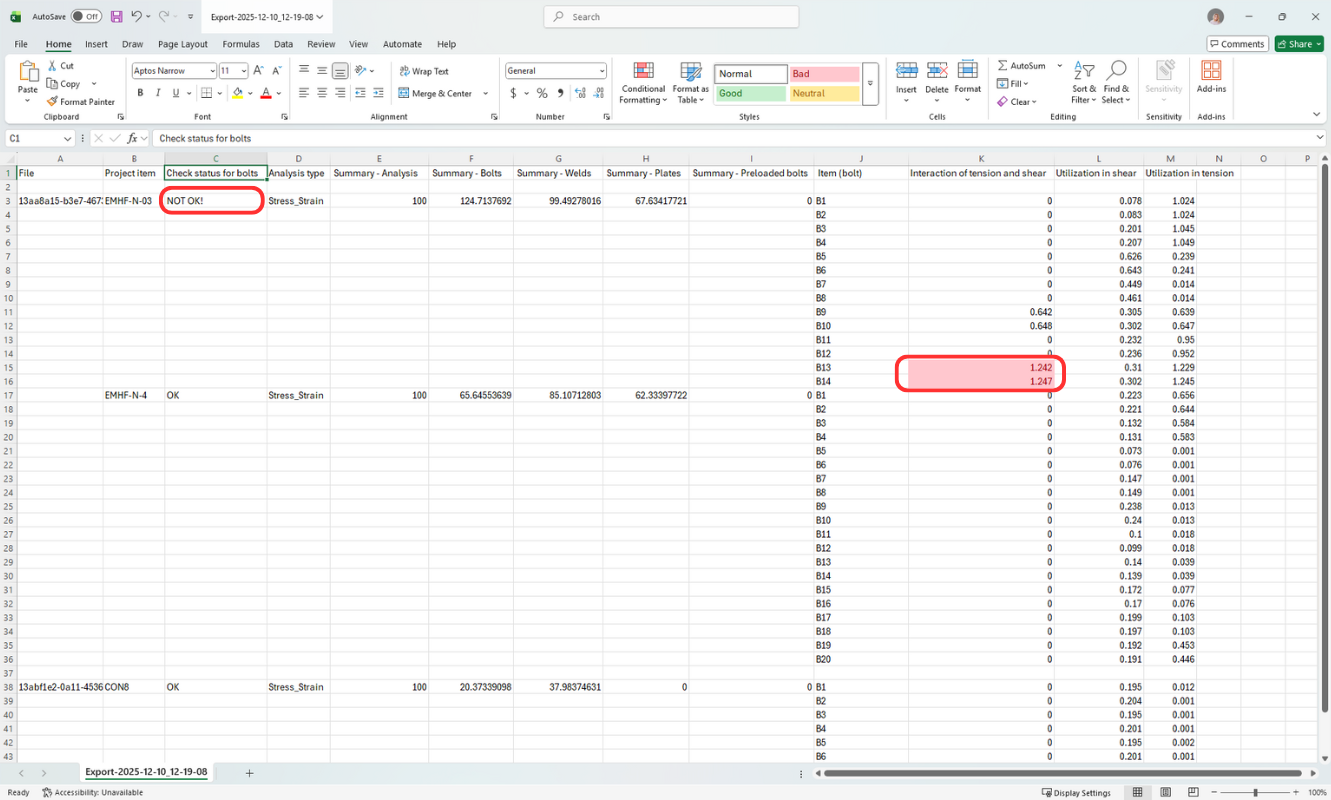Toggle the AutoSave switch
The width and height of the screenshot is (1331, 800).
coord(86,17)
